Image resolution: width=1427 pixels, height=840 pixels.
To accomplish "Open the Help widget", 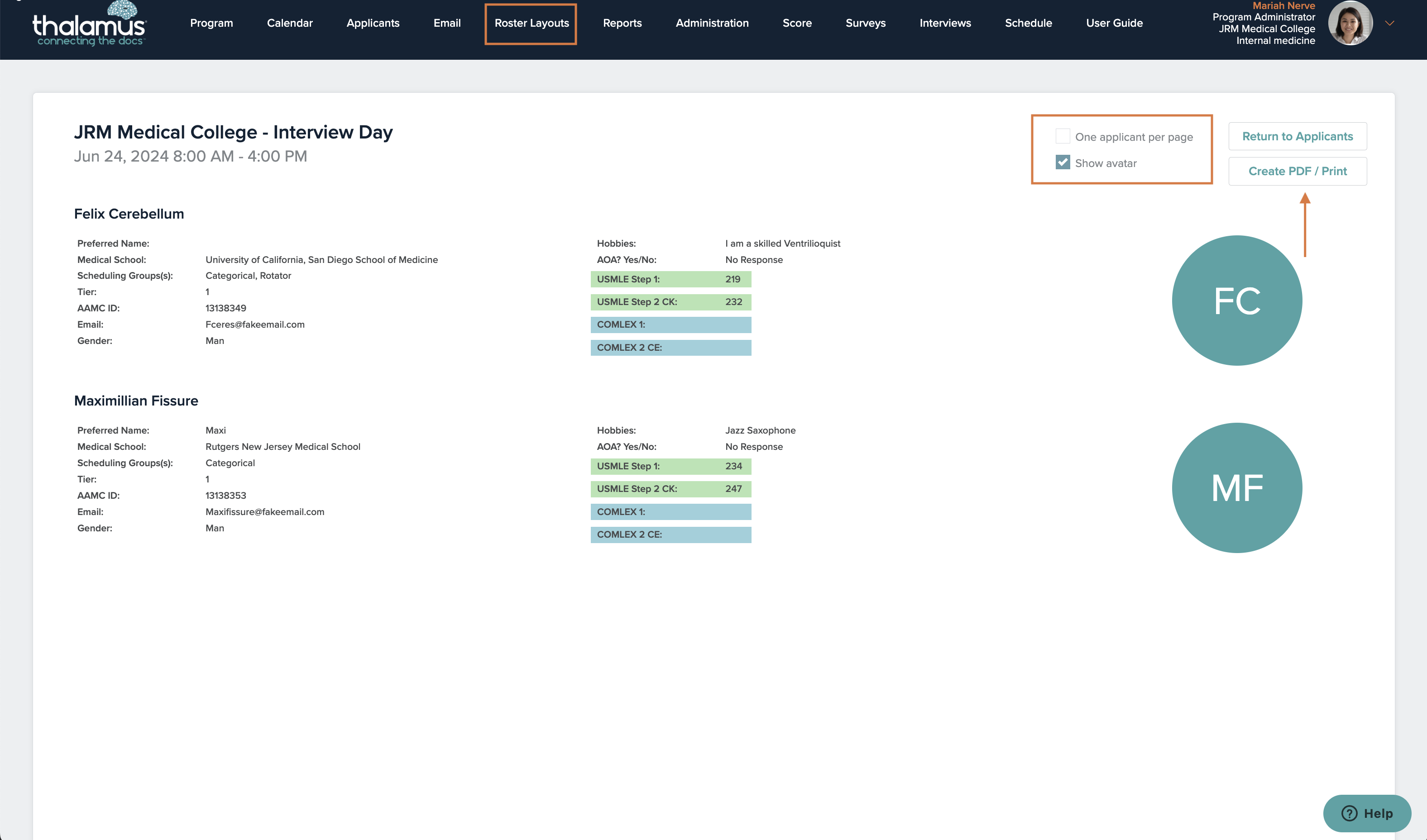I will (1367, 813).
